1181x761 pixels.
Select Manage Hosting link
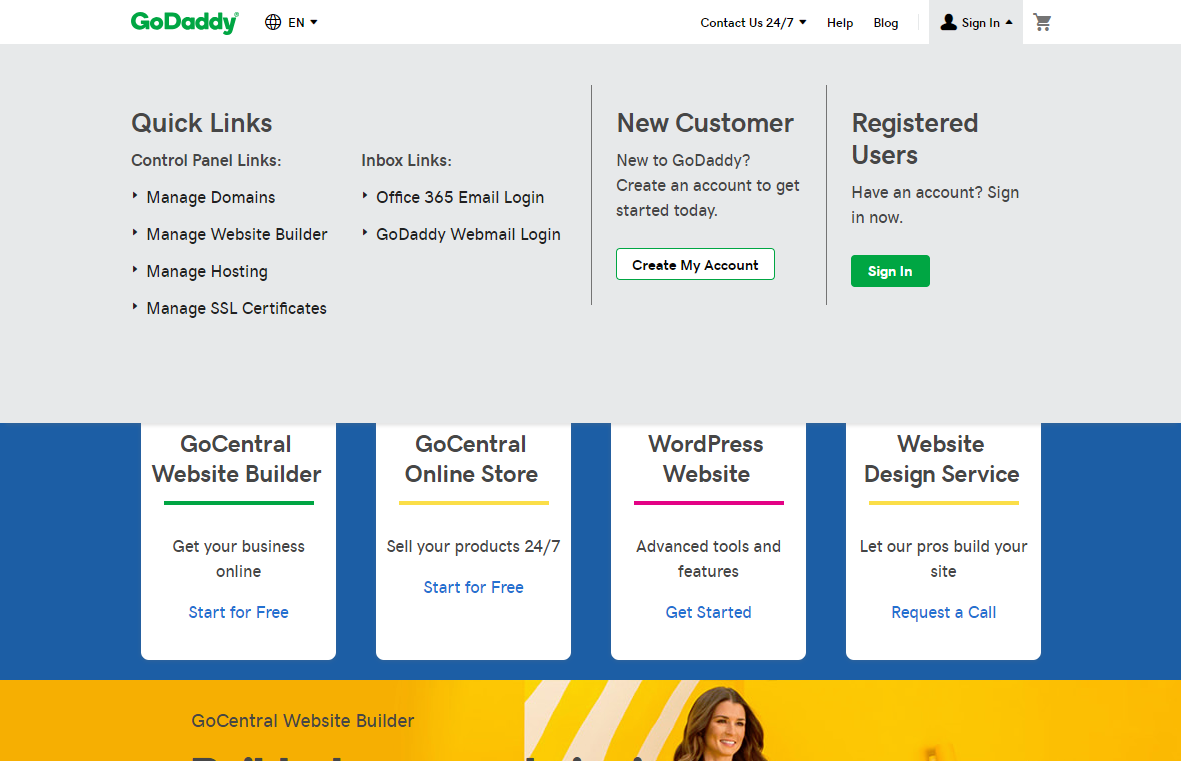pyautogui.click(x=207, y=271)
